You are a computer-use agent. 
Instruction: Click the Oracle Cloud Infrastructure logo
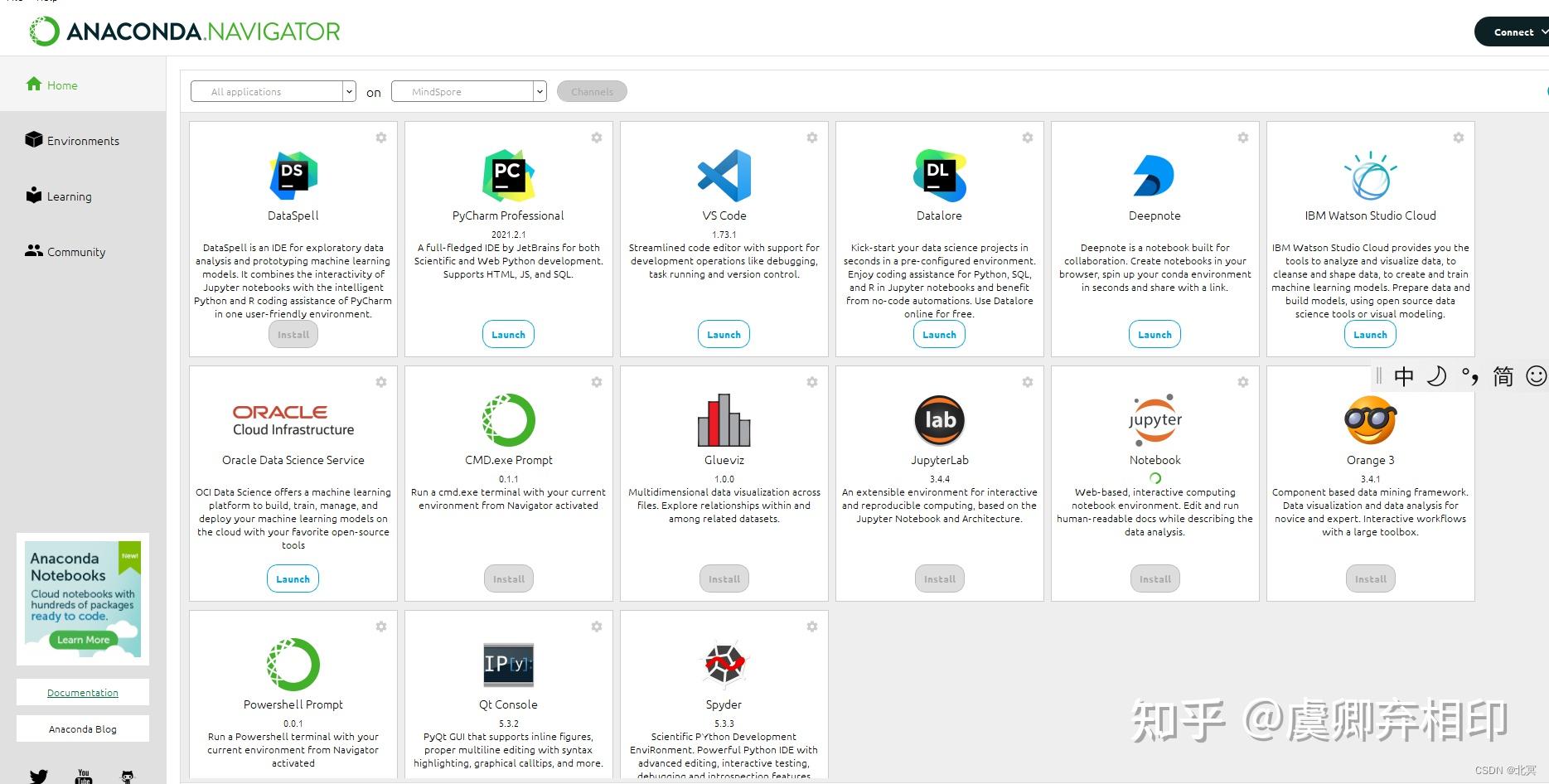coord(293,420)
